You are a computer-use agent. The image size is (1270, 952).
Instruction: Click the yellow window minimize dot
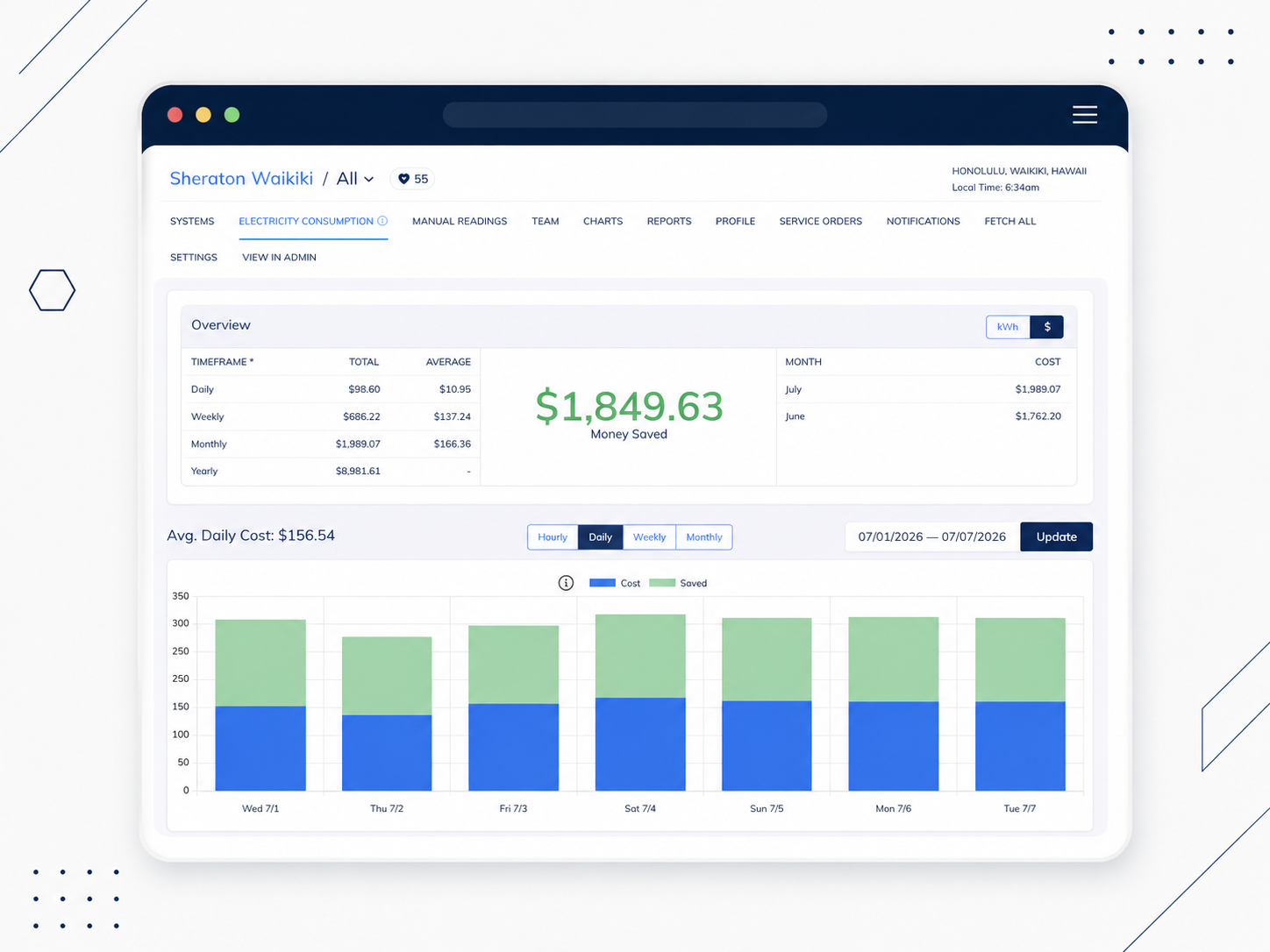203,115
